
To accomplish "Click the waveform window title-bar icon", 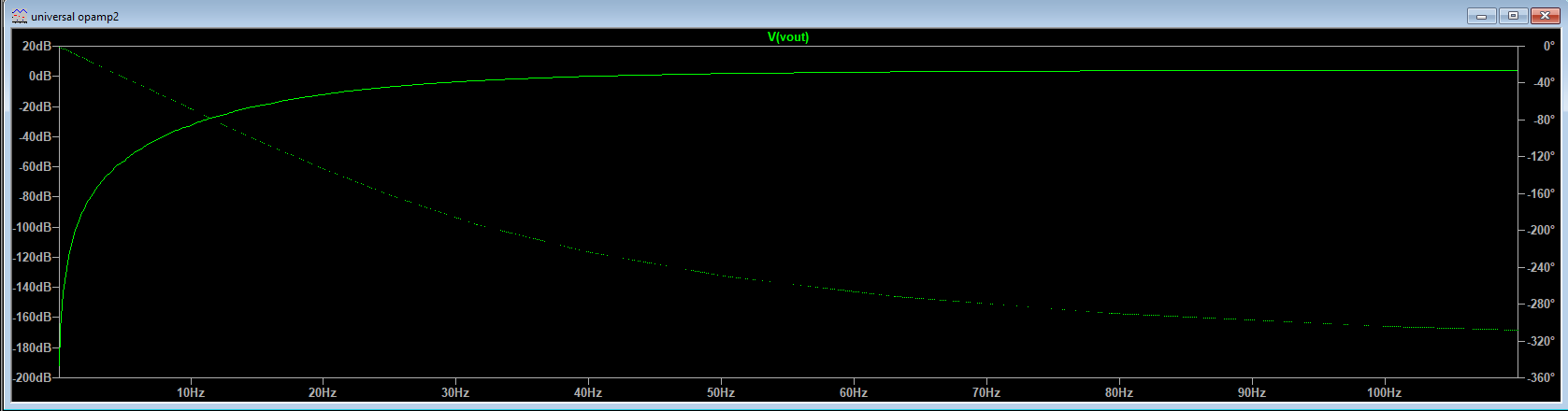I will coord(19,16).
